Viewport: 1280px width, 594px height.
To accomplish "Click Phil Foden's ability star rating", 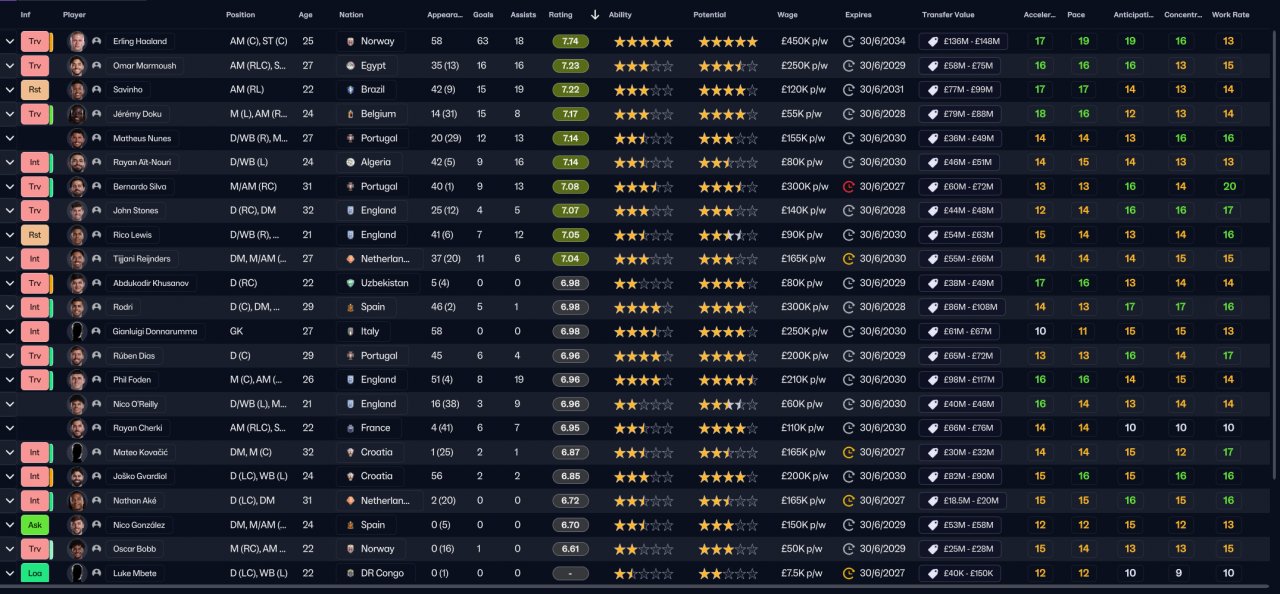I will [x=644, y=380].
